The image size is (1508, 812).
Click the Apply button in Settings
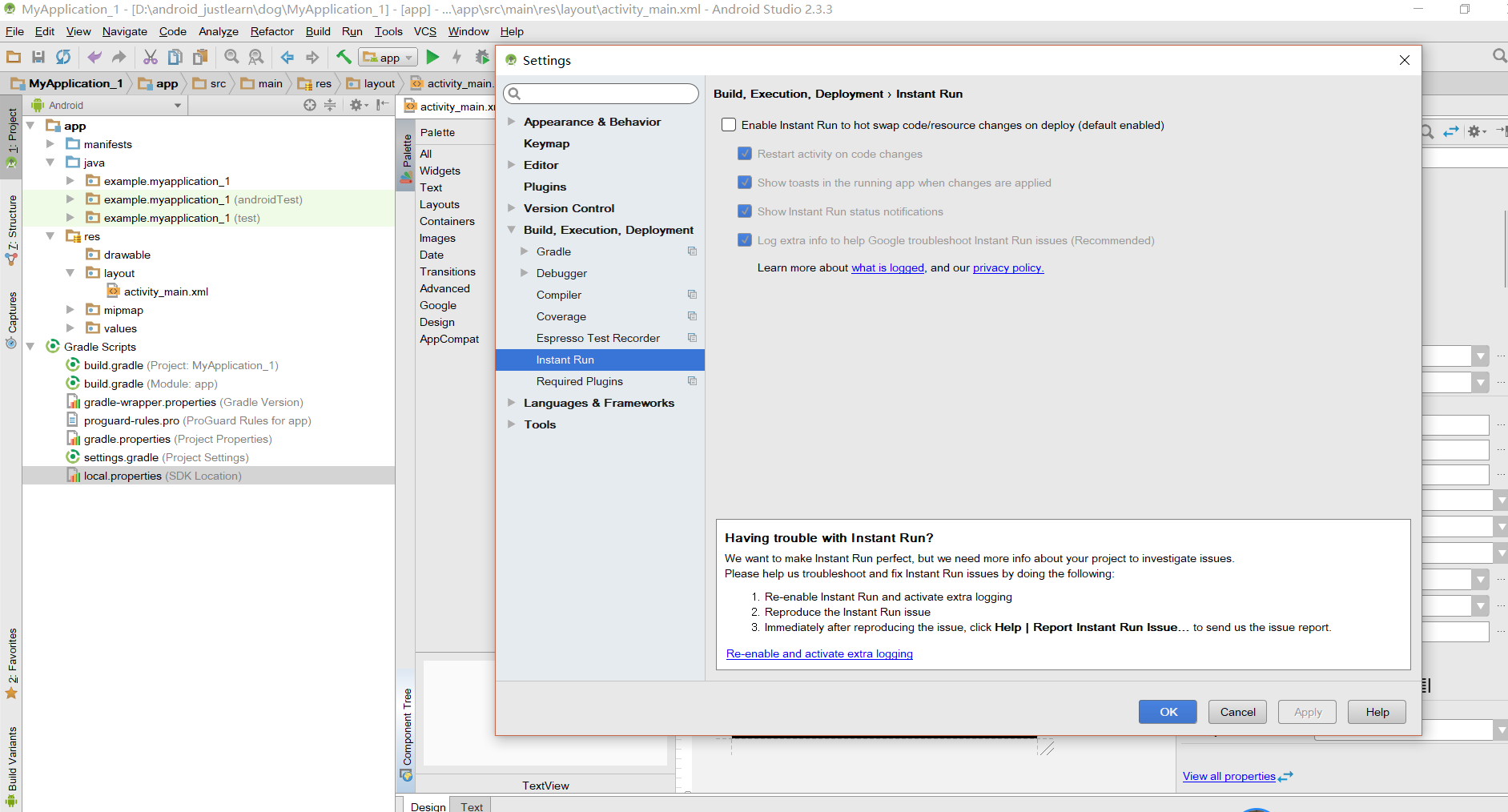(x=1306, y=711)
